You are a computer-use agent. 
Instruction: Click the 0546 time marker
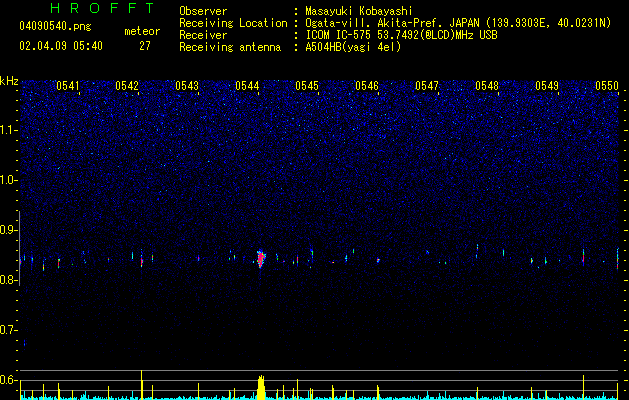pyautogui.click(x=367, y=86)
